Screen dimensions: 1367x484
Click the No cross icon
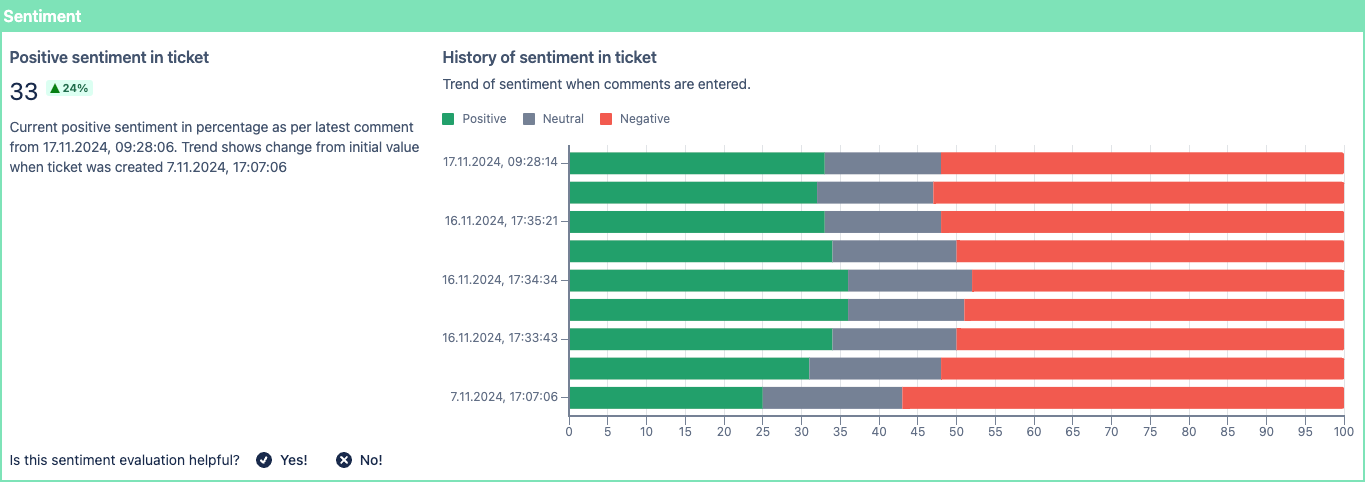[344, 460]
